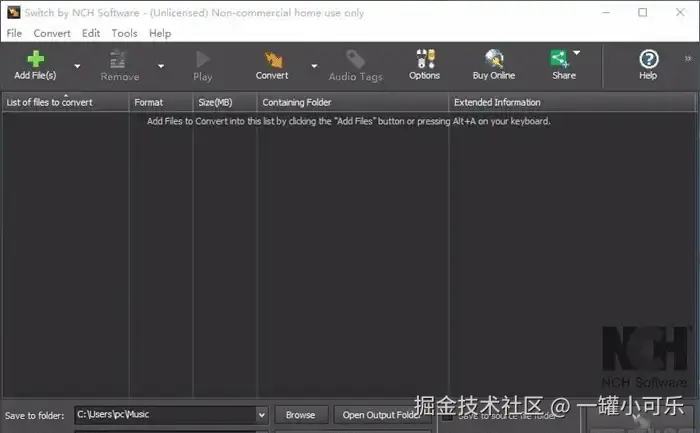Click the Convert toolbar icon
This screenshot has width=700, height=433.
tap(273, 59)
